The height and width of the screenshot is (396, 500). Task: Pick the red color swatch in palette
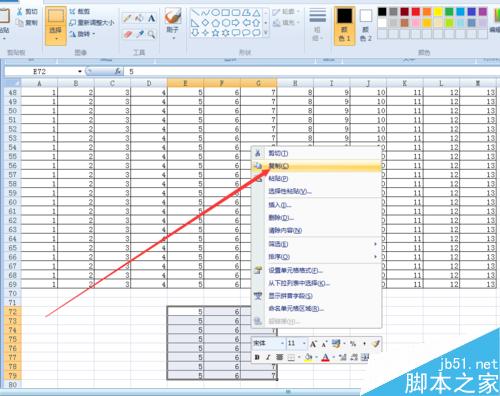click(x=415, y=12)
